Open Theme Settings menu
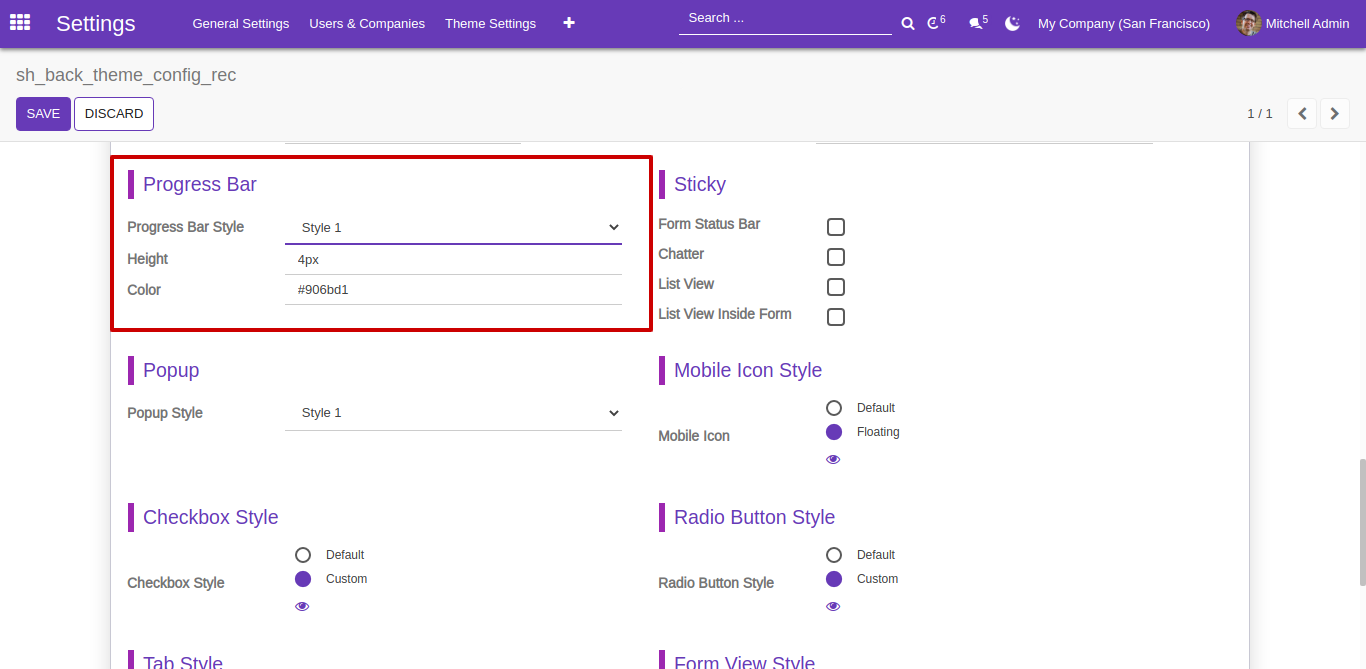Viewport: 1366px width, 669px height. point(490,23)
